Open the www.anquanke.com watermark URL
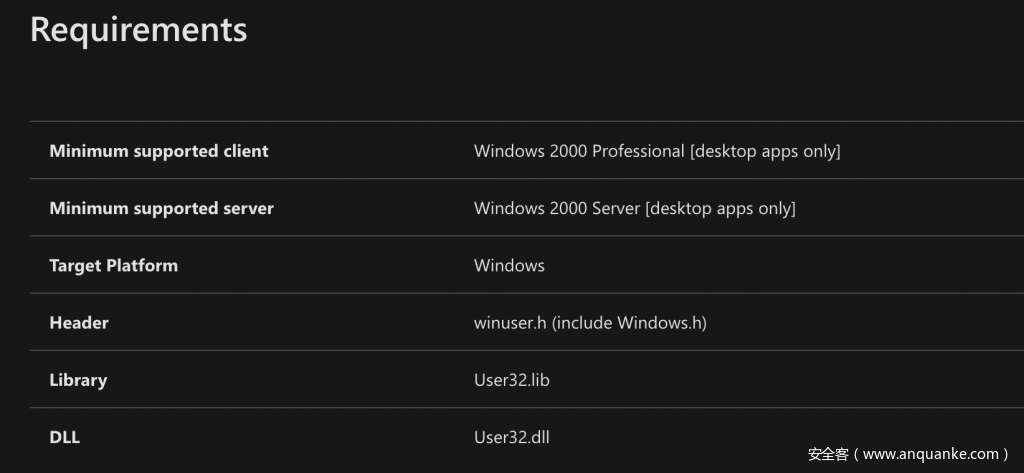1024x473 pixels. 929,454
